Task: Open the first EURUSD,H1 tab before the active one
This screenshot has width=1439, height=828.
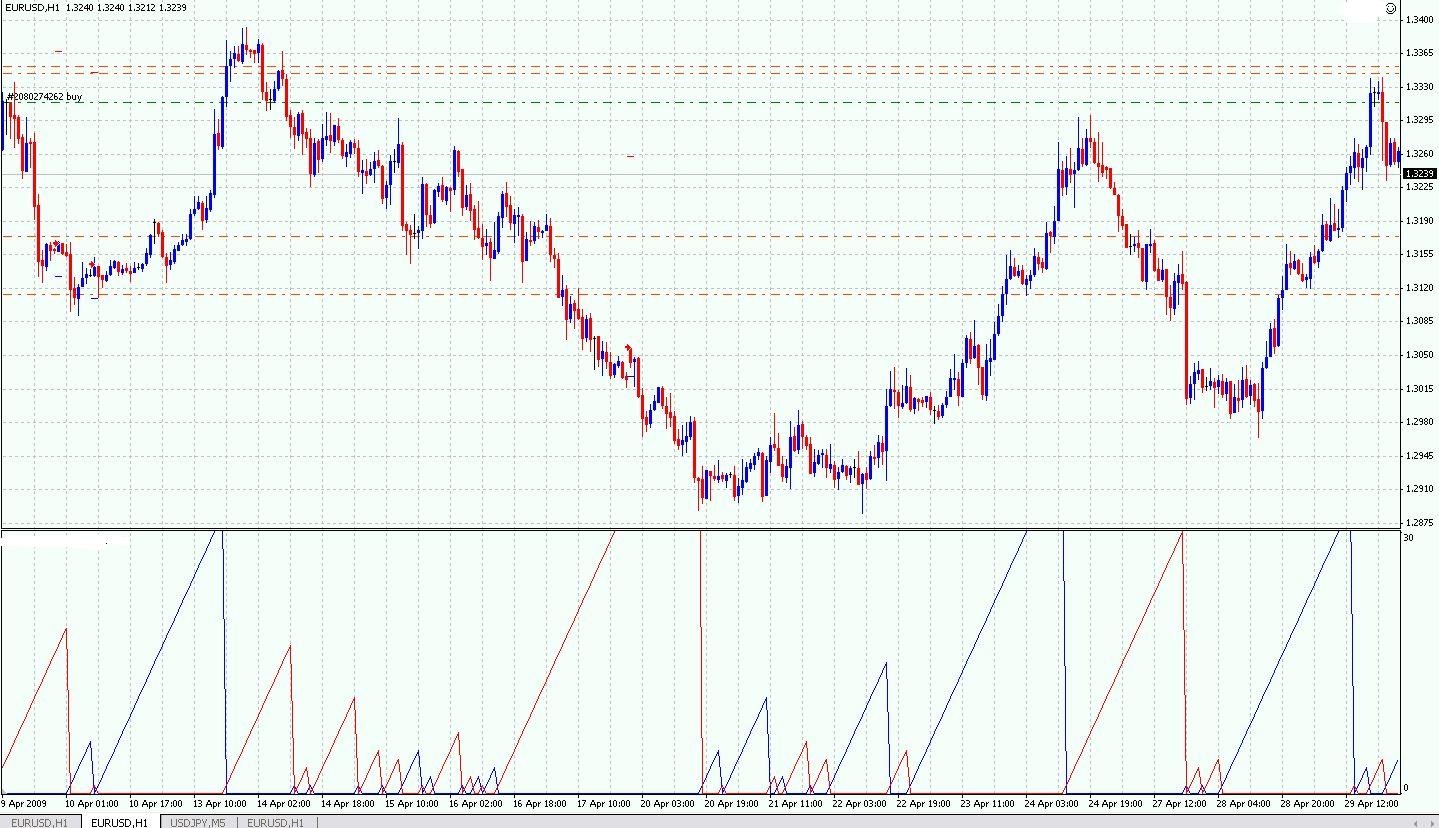Action: tap(39, 822)
